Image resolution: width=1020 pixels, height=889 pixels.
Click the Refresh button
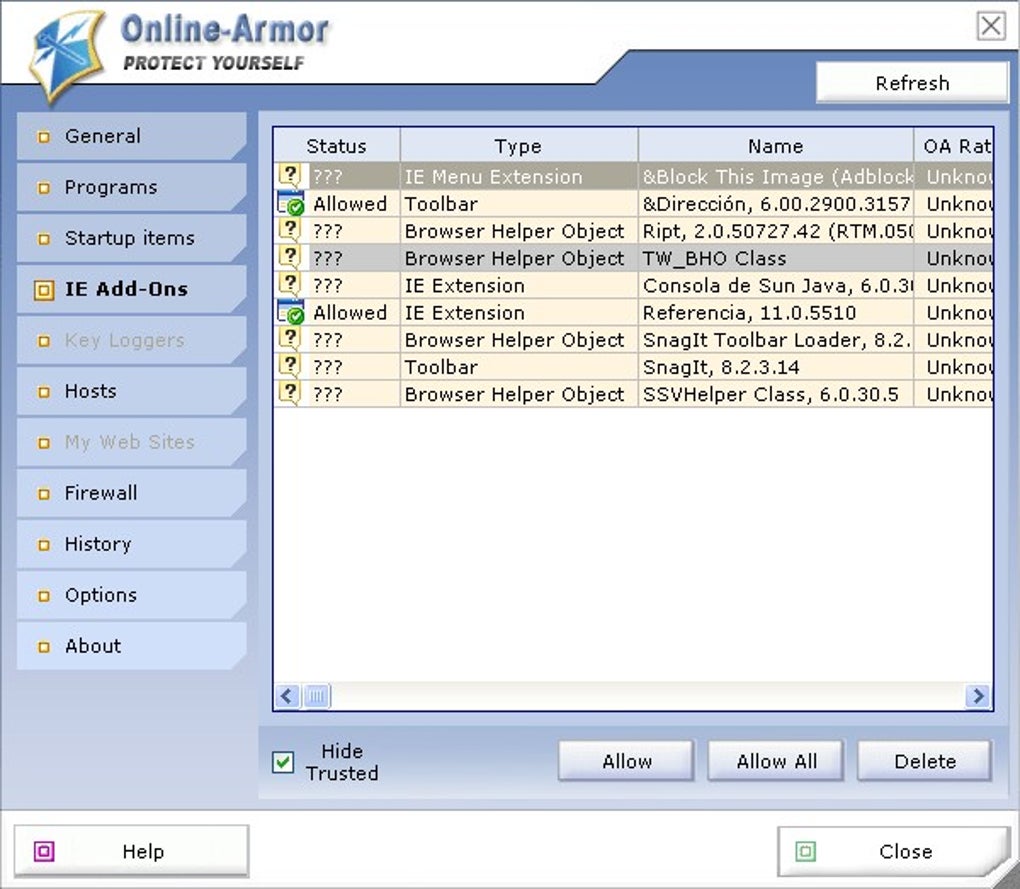[x=912, y=83]
